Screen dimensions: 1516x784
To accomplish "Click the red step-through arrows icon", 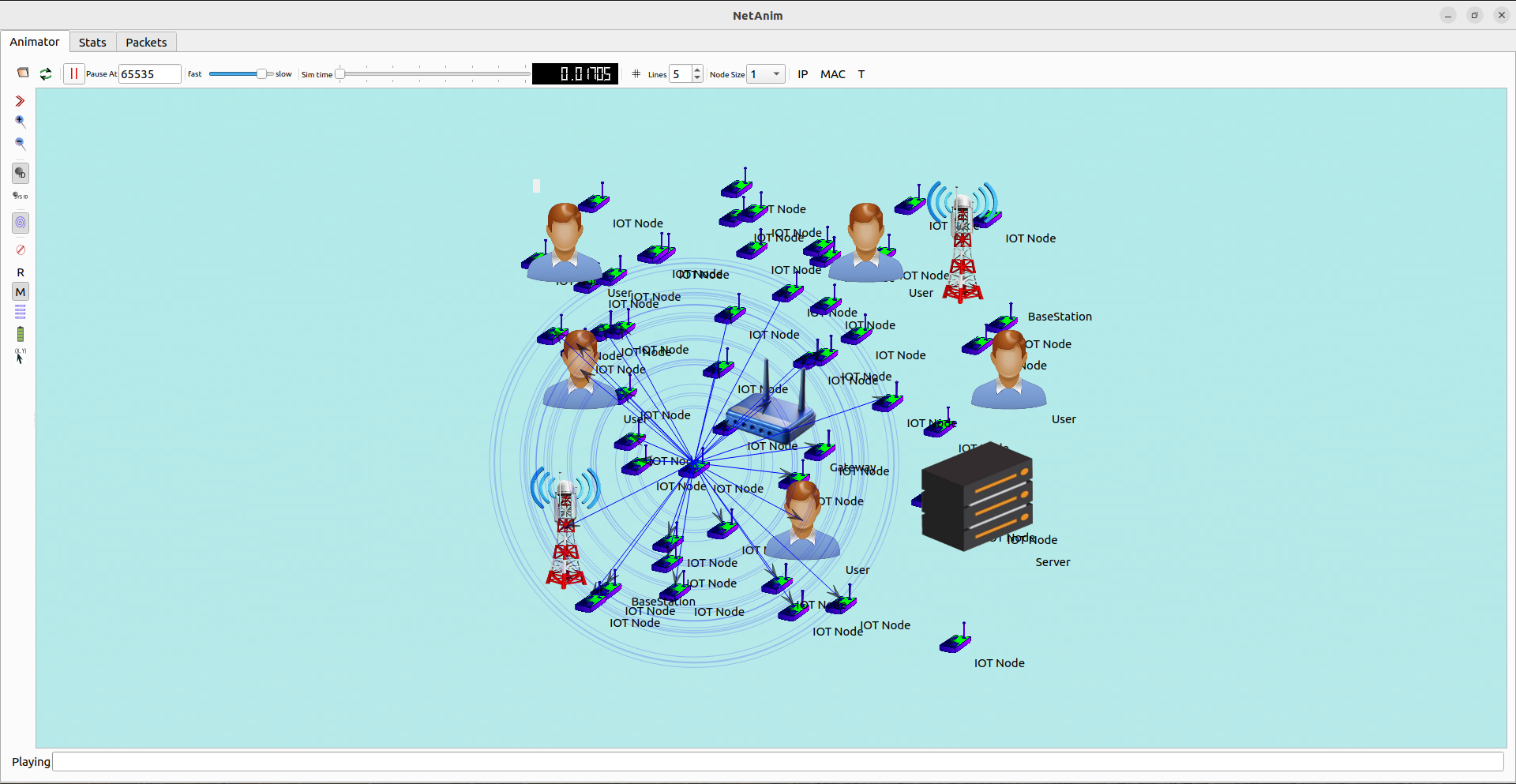I will coord(21,101).
